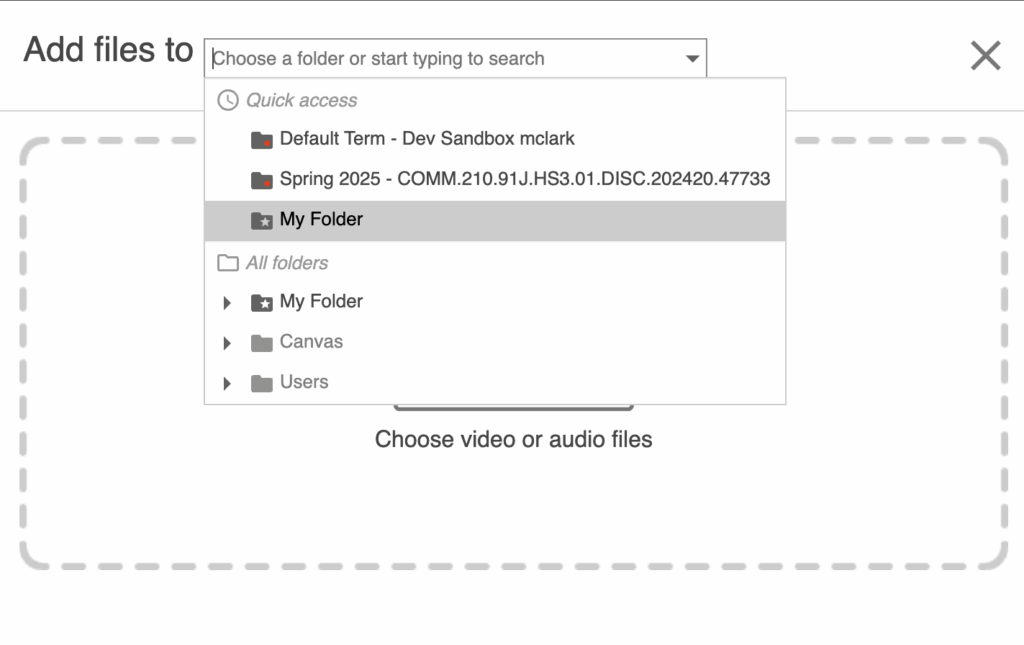Expand the Canvas folder
This screenshot has height=645, width=1024.
pyautogui.click(x=227, y=343)
